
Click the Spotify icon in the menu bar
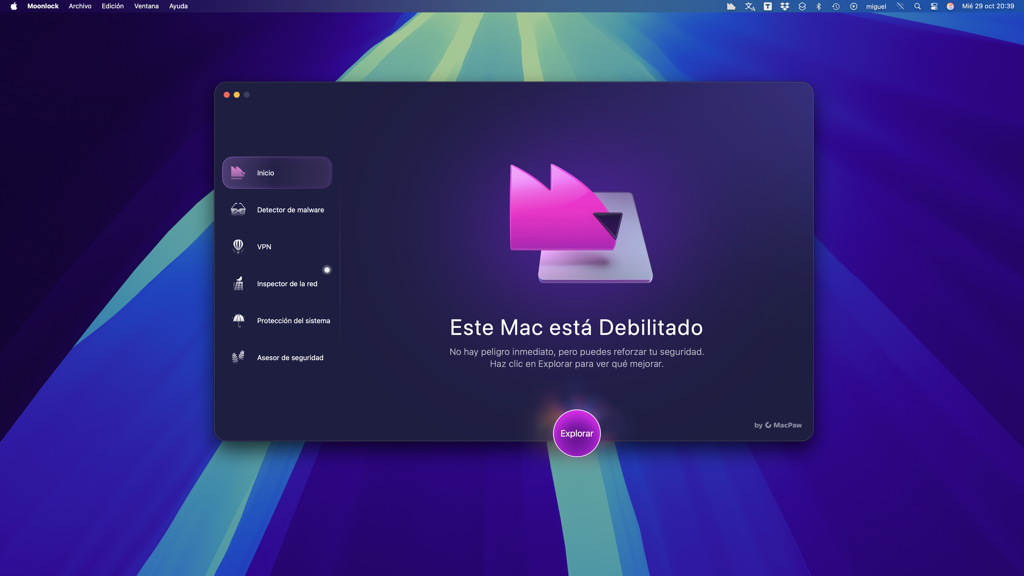click(x=853, y=6)
